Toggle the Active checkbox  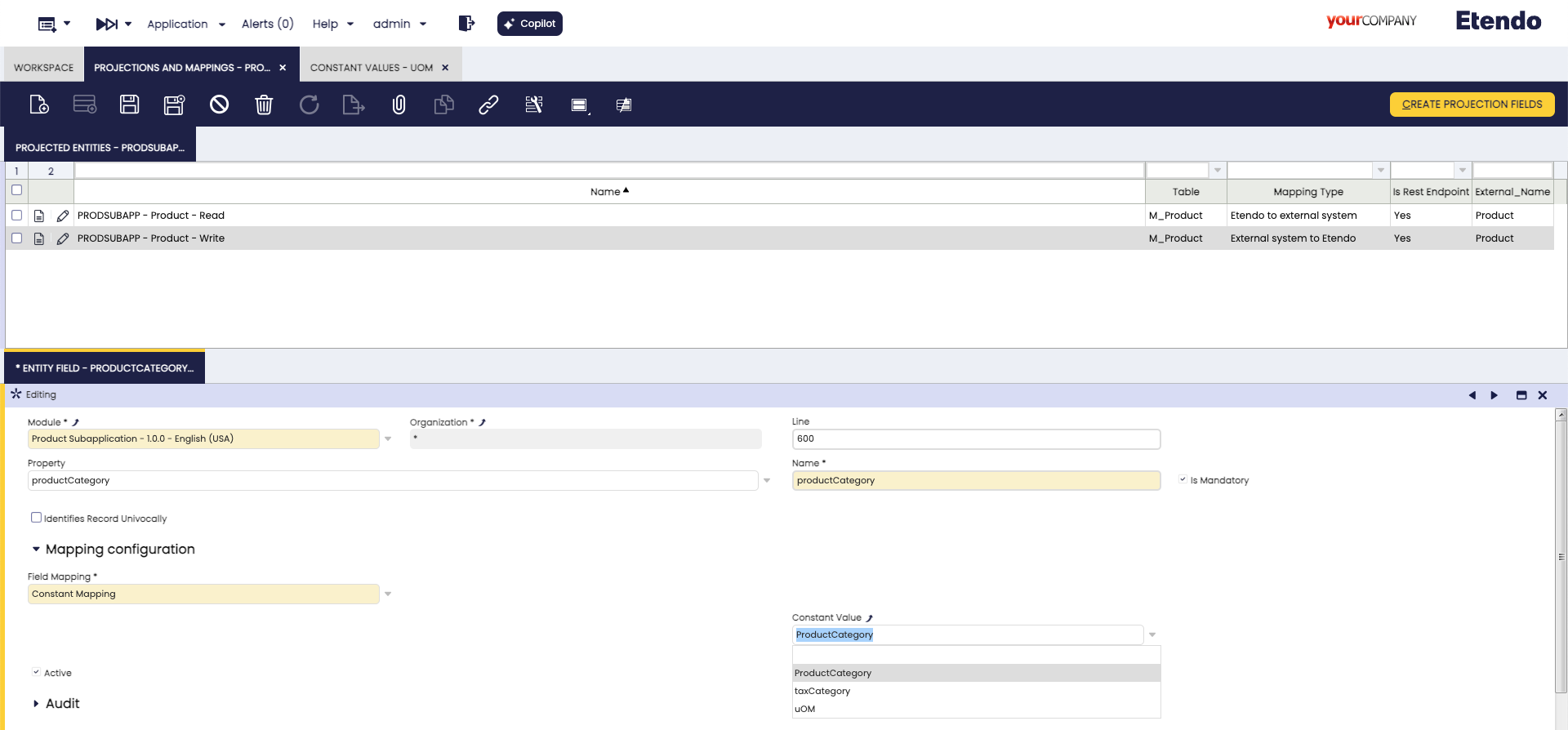(x=36, y=673)
